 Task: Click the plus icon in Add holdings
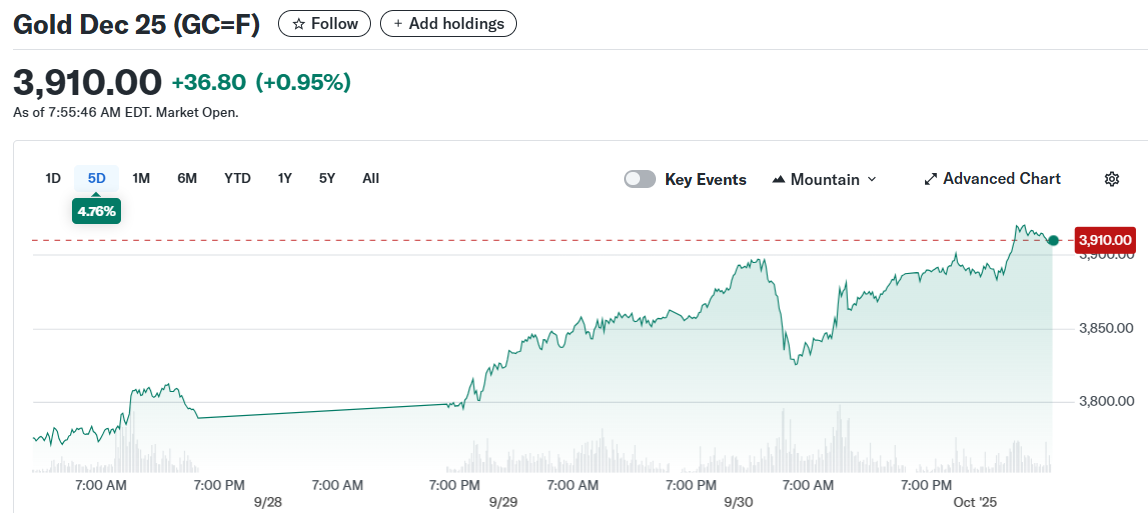pos(398,23)
